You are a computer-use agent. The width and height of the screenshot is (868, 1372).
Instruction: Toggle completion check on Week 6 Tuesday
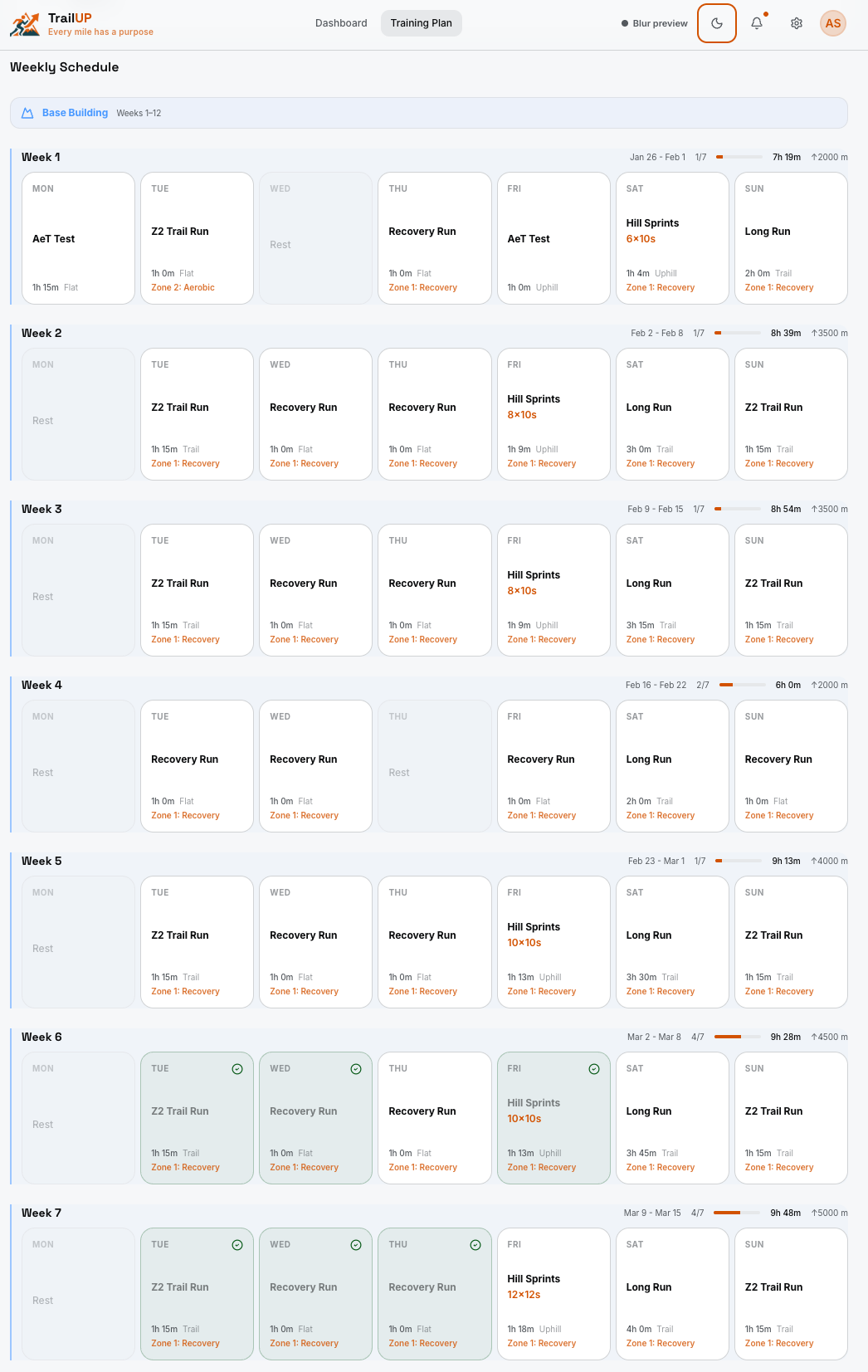coord(237,1069)
